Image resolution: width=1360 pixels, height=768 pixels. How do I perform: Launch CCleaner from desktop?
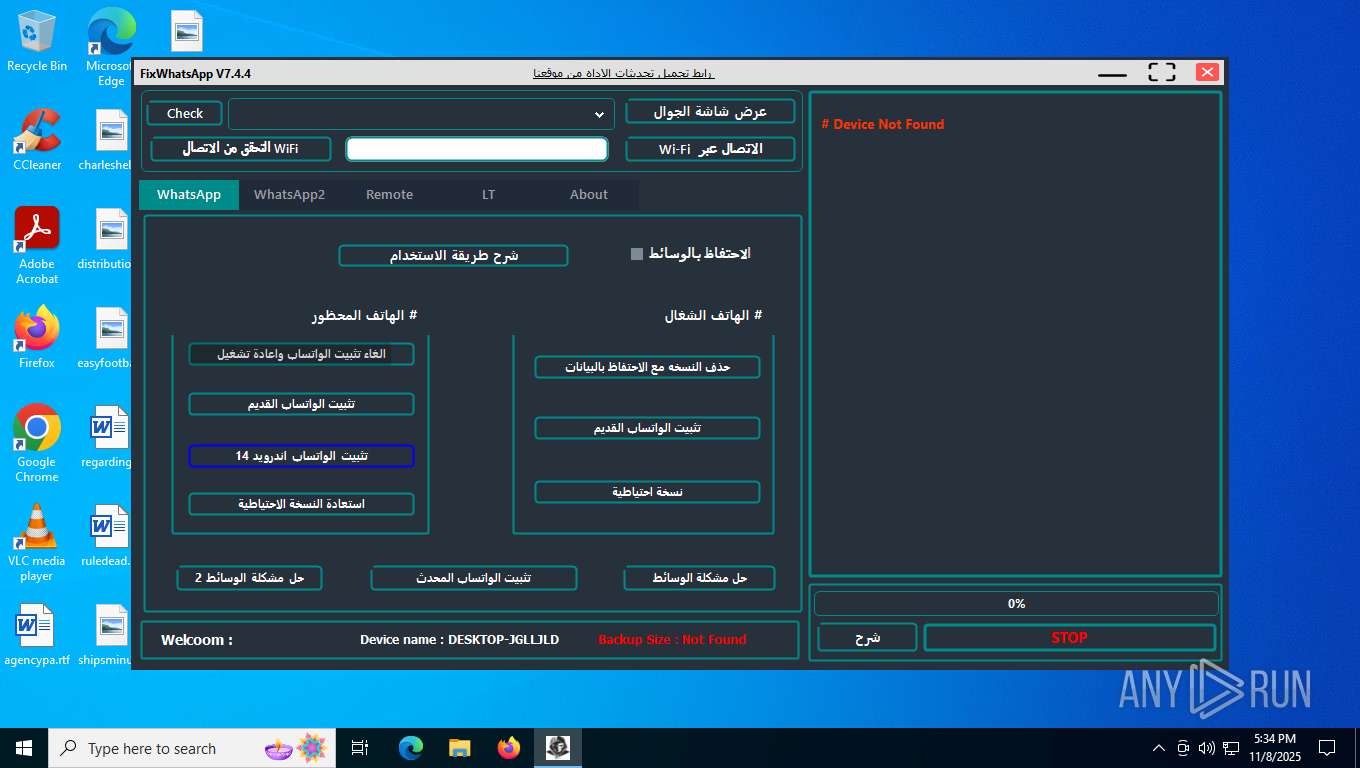click(x=37, y=139)
